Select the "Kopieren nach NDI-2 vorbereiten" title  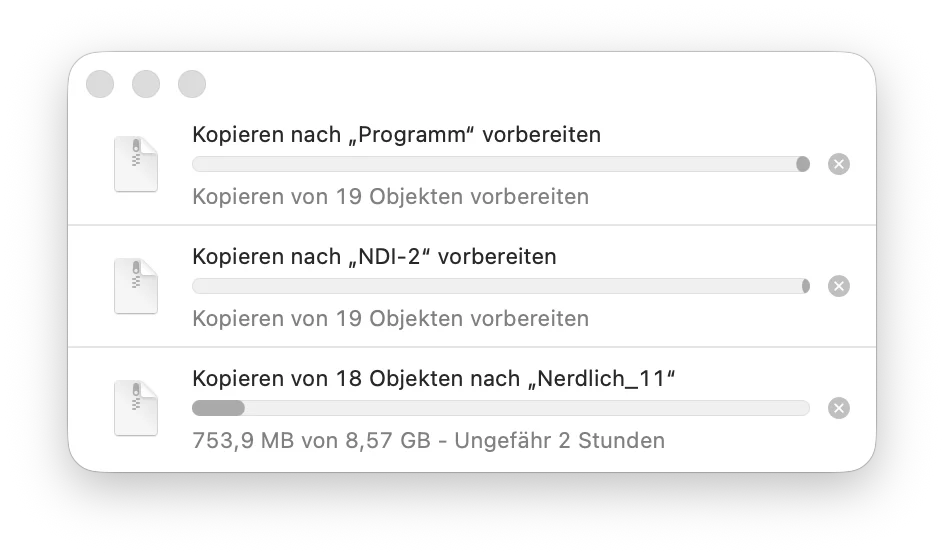[x=374, y=256]
